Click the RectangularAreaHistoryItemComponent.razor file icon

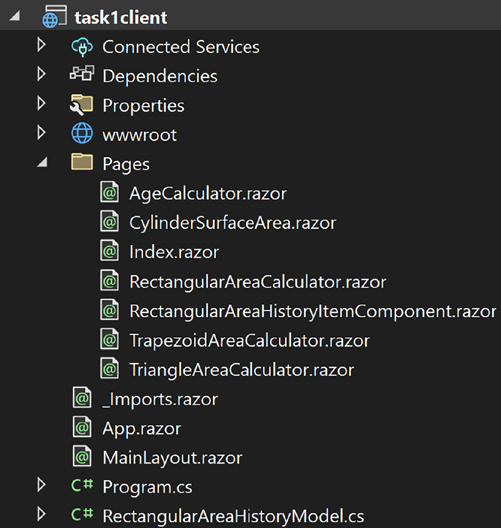[109, 309]
